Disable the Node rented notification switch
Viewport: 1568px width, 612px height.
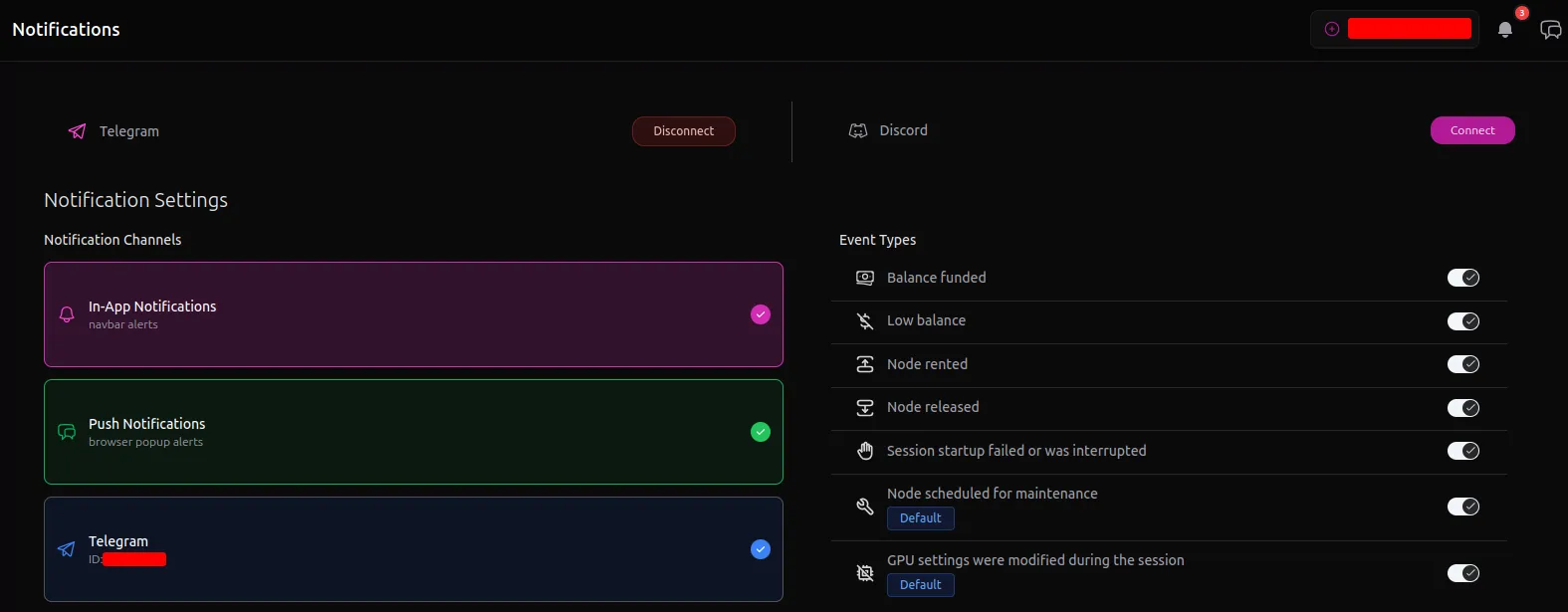click(x=1463, y=364)
